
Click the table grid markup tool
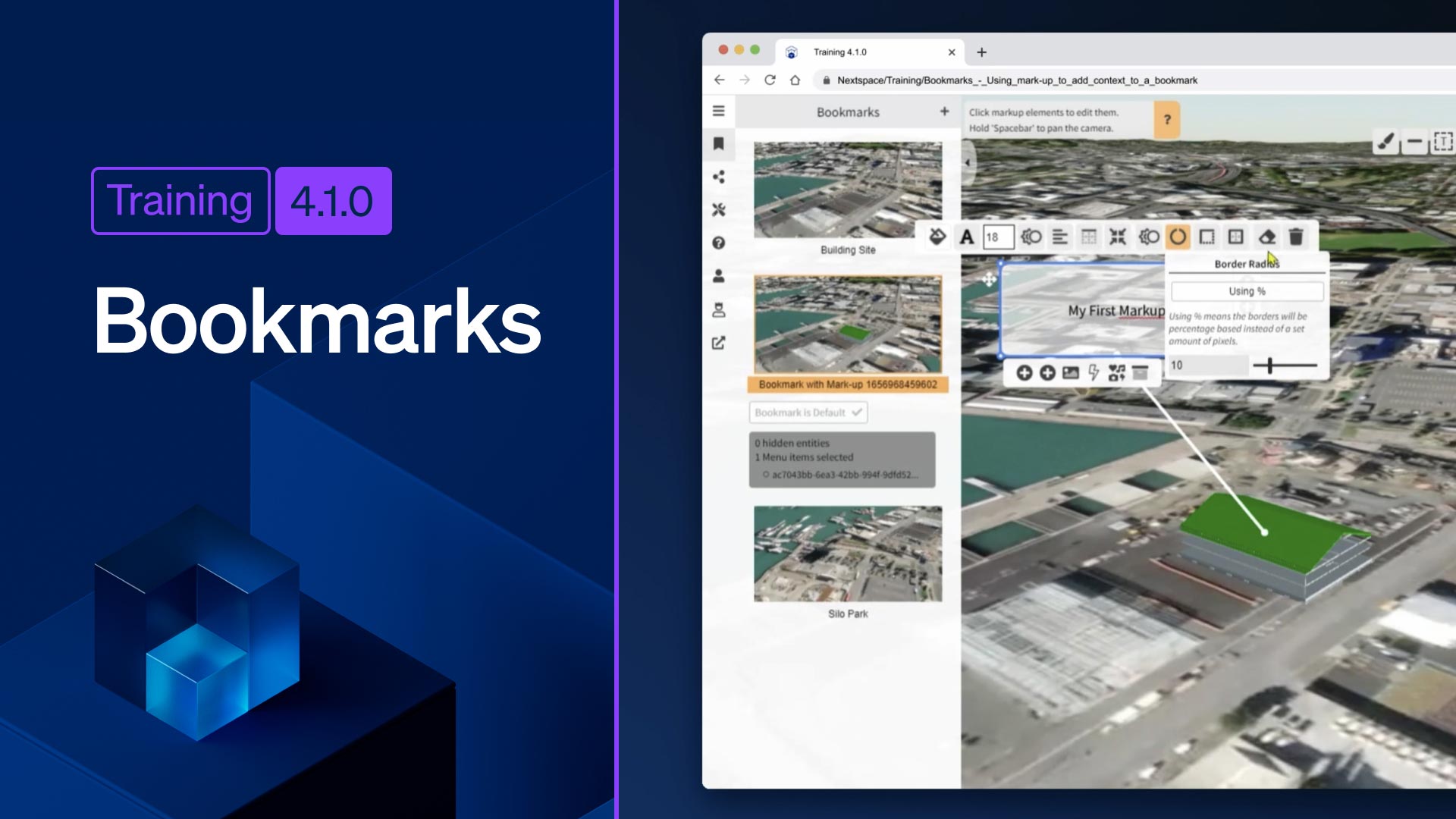tap(1089, 237)
